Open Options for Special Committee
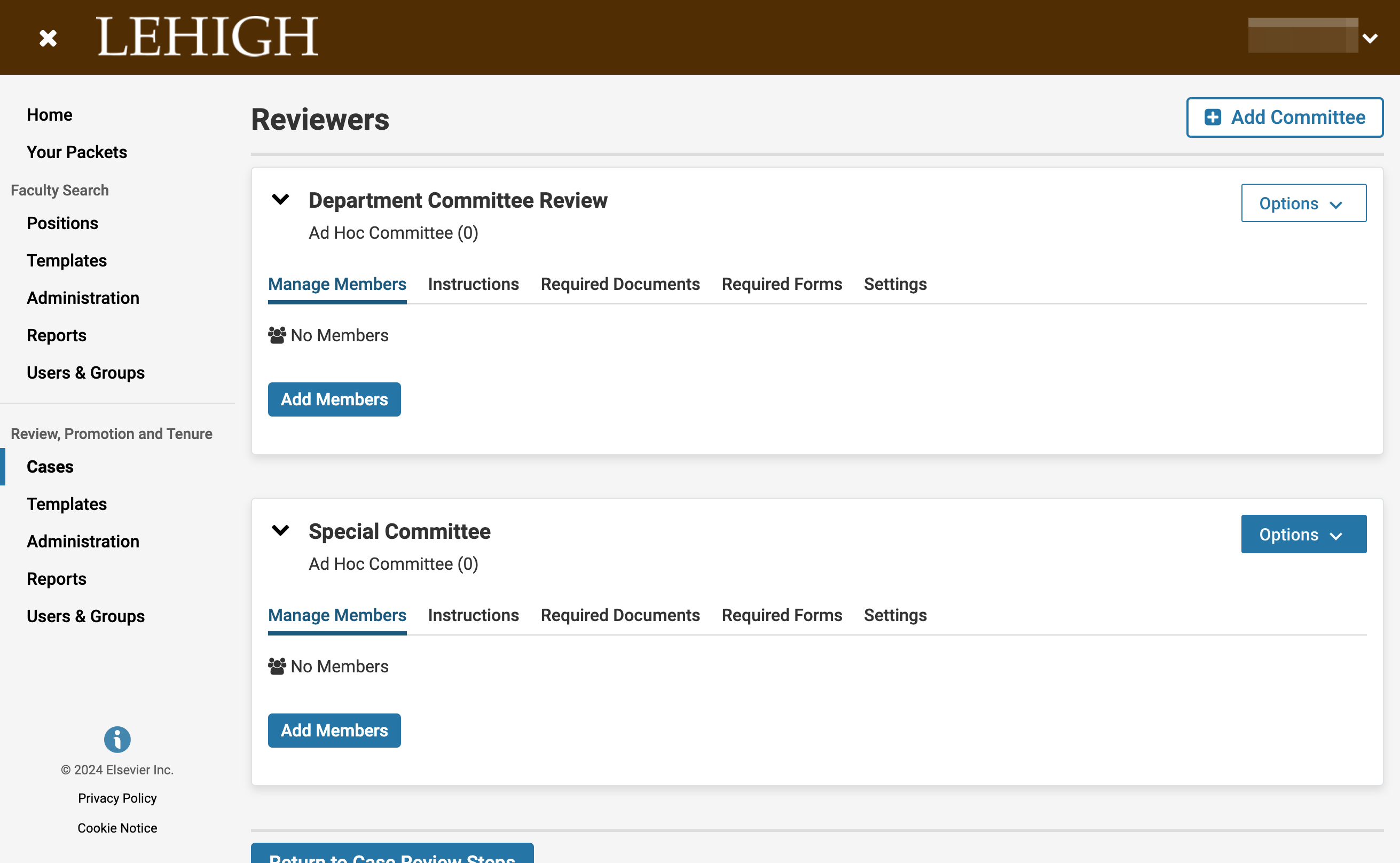1400x863 pixels. (x=1303, y=534)
